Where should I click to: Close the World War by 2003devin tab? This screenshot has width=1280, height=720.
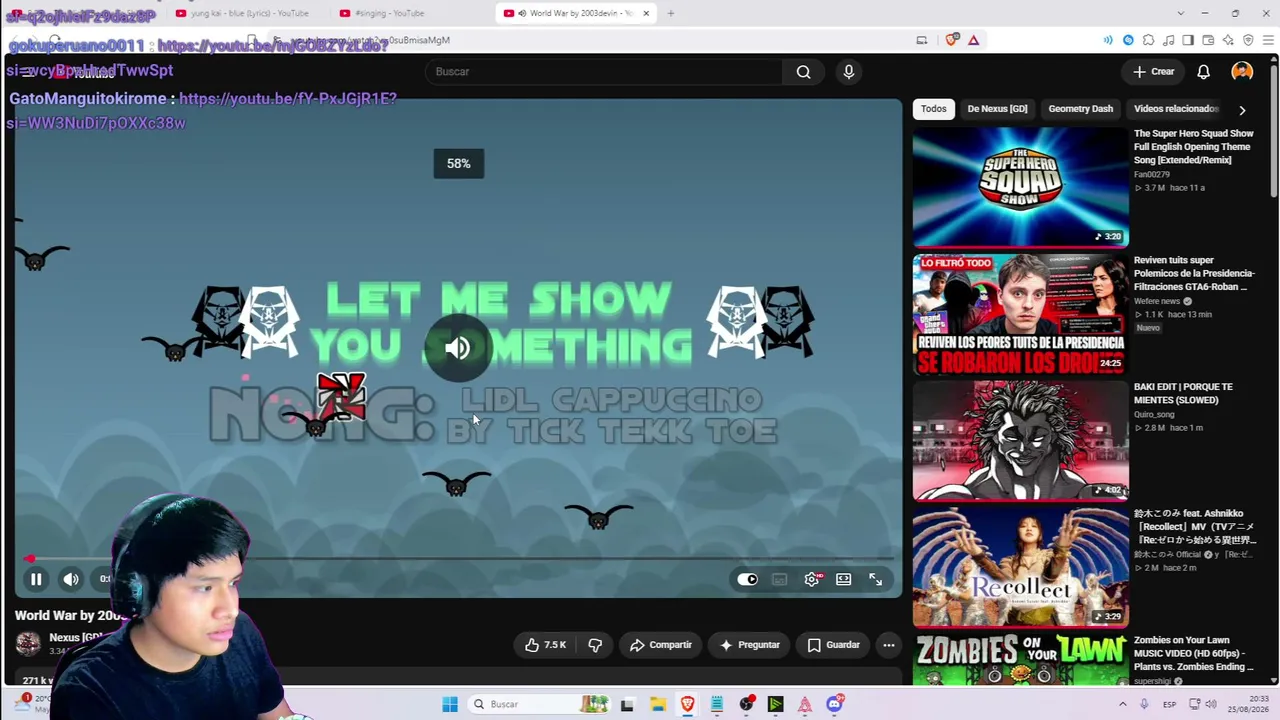pos(646,13)
